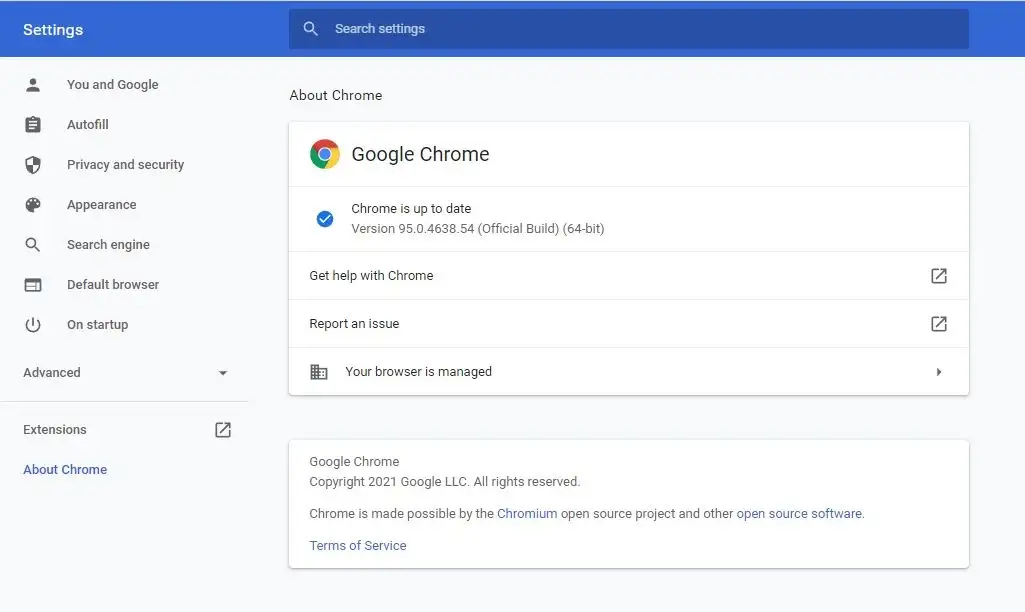Click the Chrome is up to date text
1025x612 pixels.
(x=411, y=209)
